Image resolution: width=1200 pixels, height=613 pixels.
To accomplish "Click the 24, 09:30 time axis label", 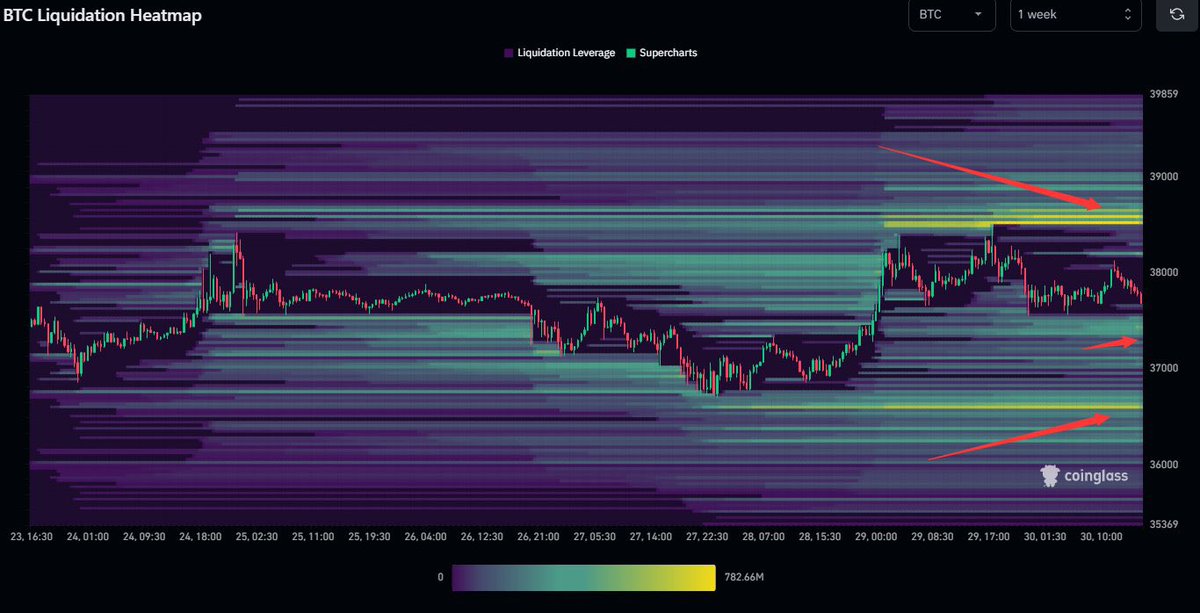I will click(143, 538).
